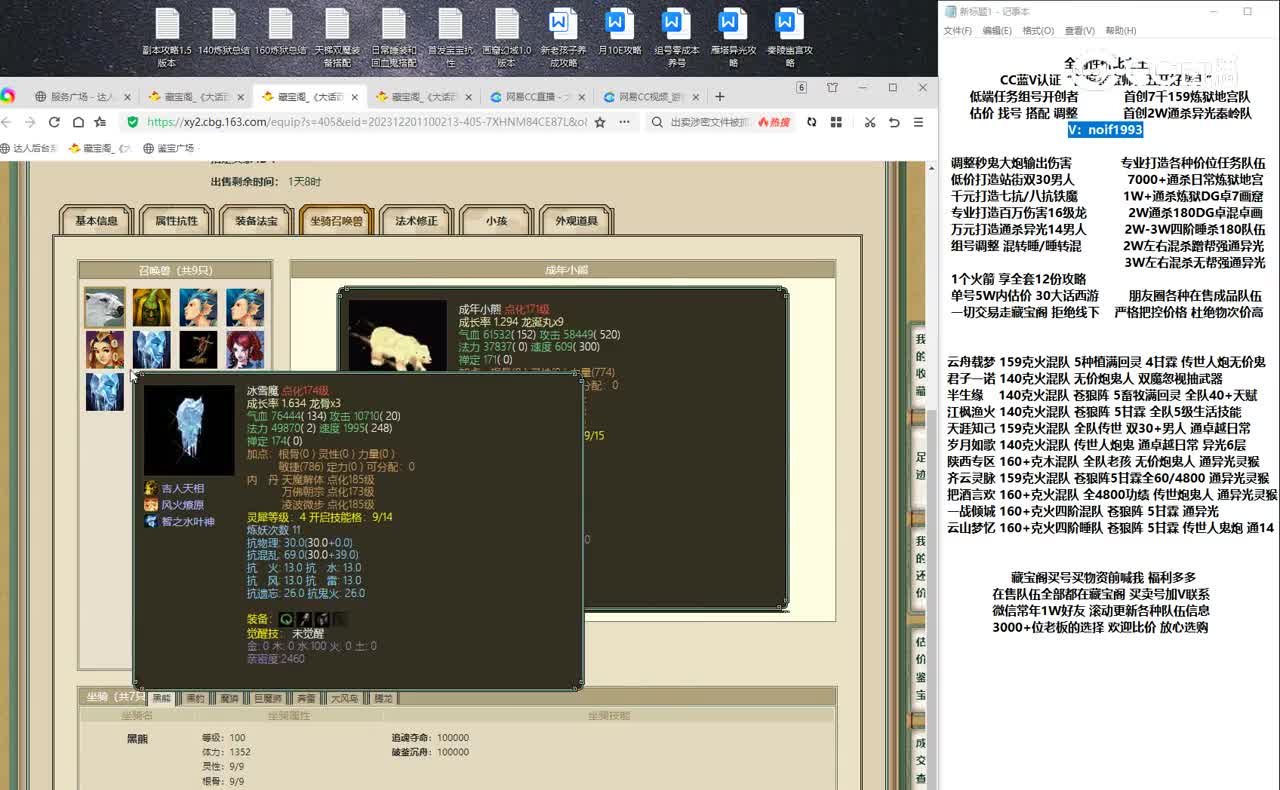Select the 黑熊 mount tab
The image size is (1280, 790).
162,698
